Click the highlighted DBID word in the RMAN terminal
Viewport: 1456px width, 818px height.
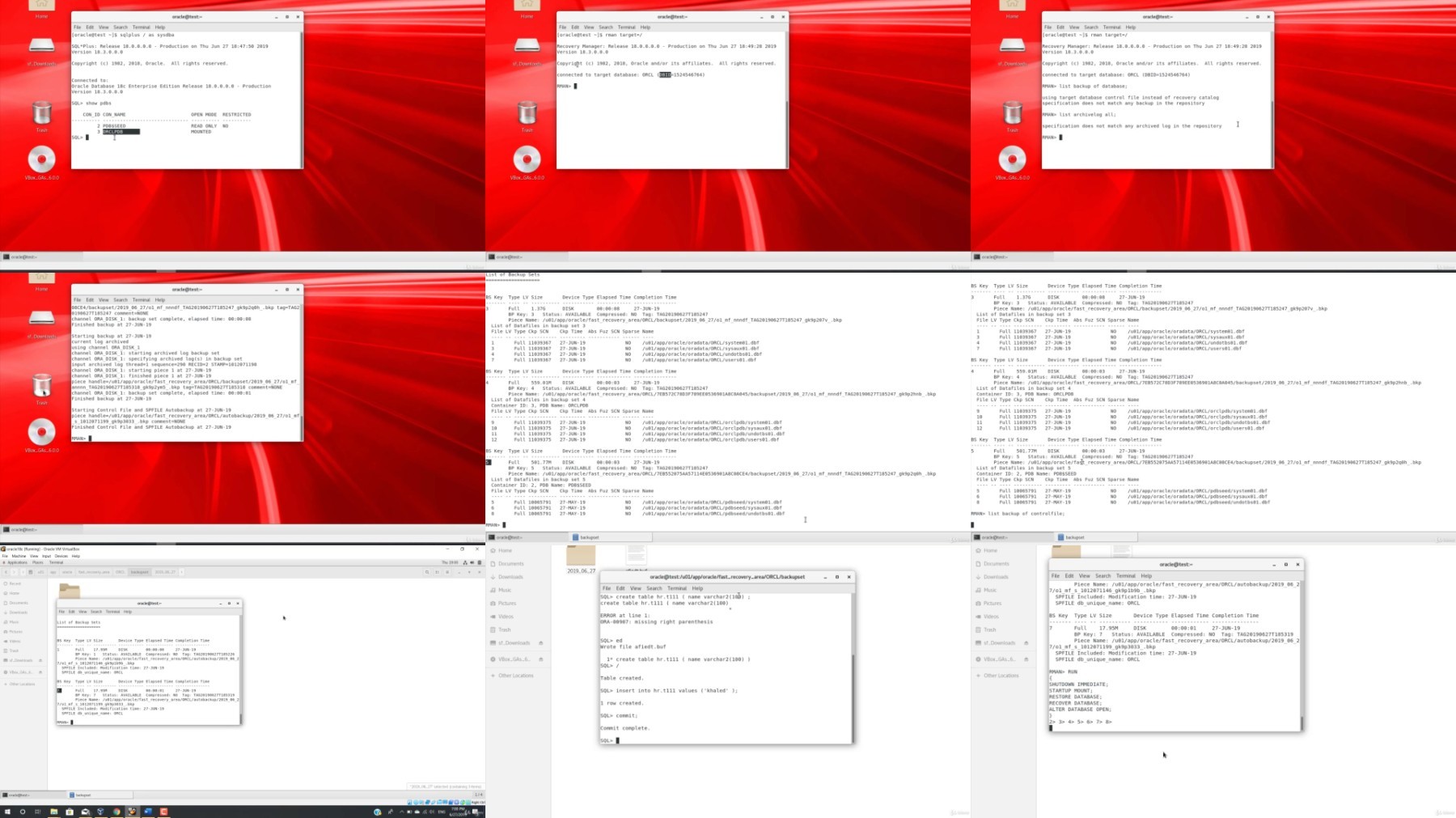(x=665, y=74)
